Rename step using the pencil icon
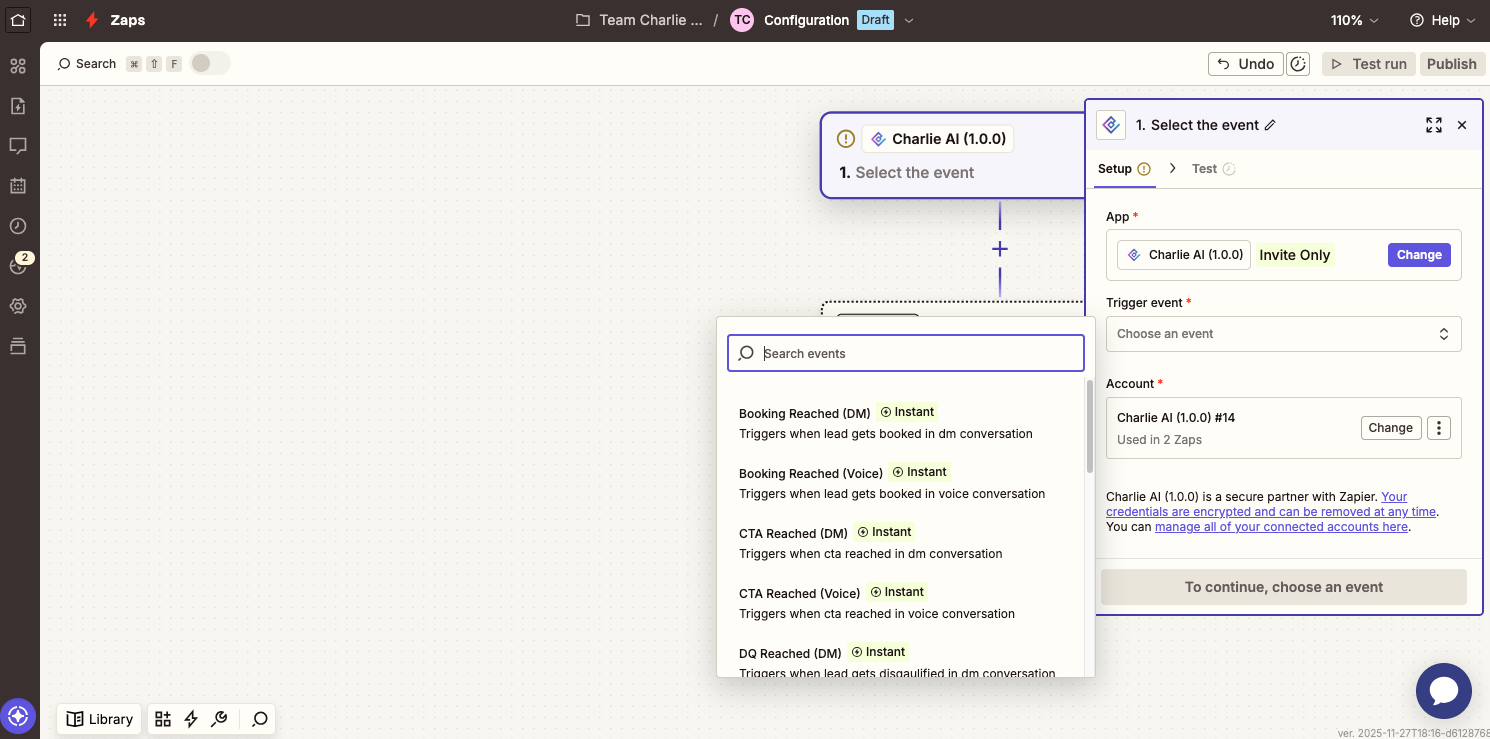This screenshot has width=1490, height=739. 1270,125
